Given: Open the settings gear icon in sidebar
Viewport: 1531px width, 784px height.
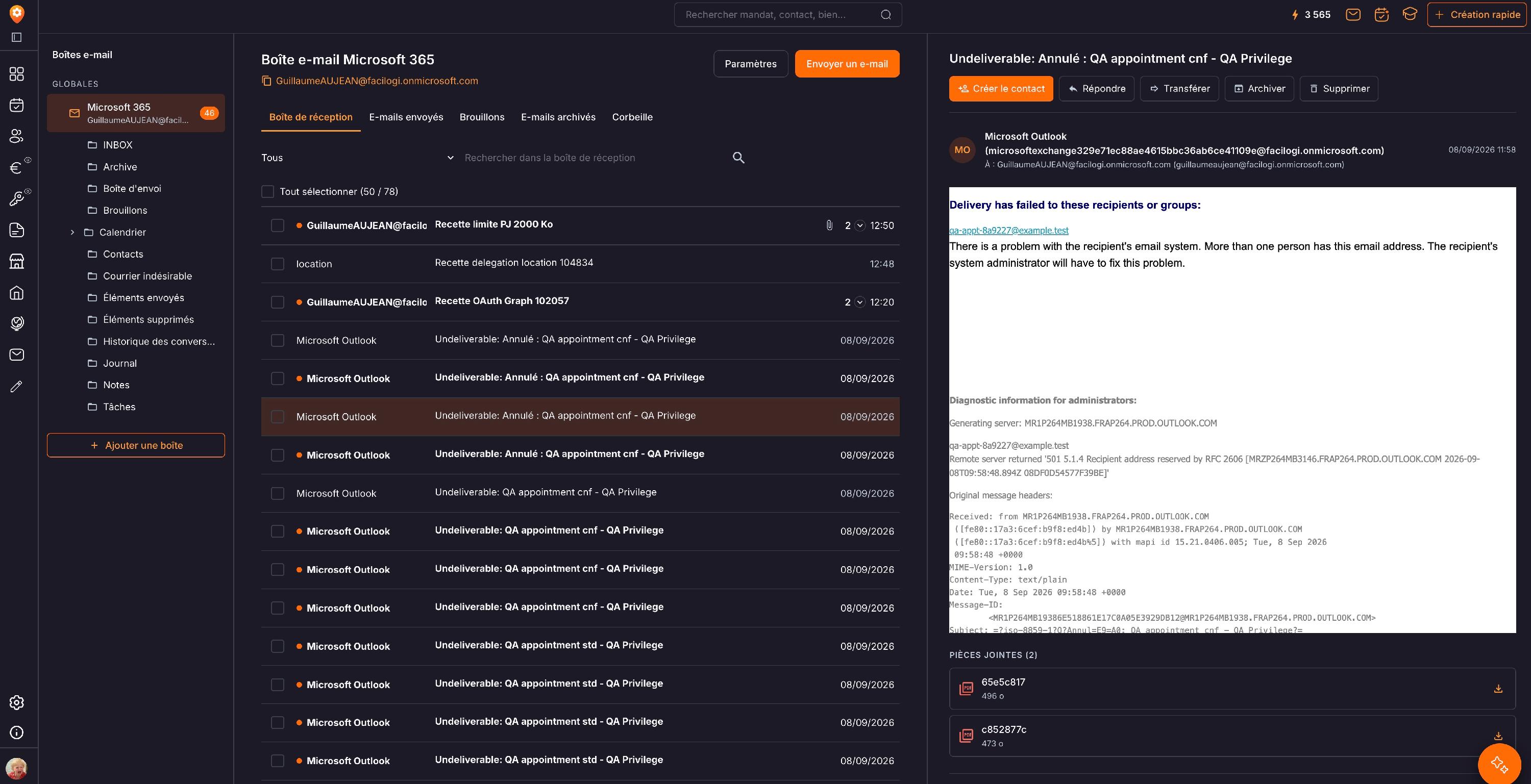Looking at the screenshot, I should tap(17, 702).
